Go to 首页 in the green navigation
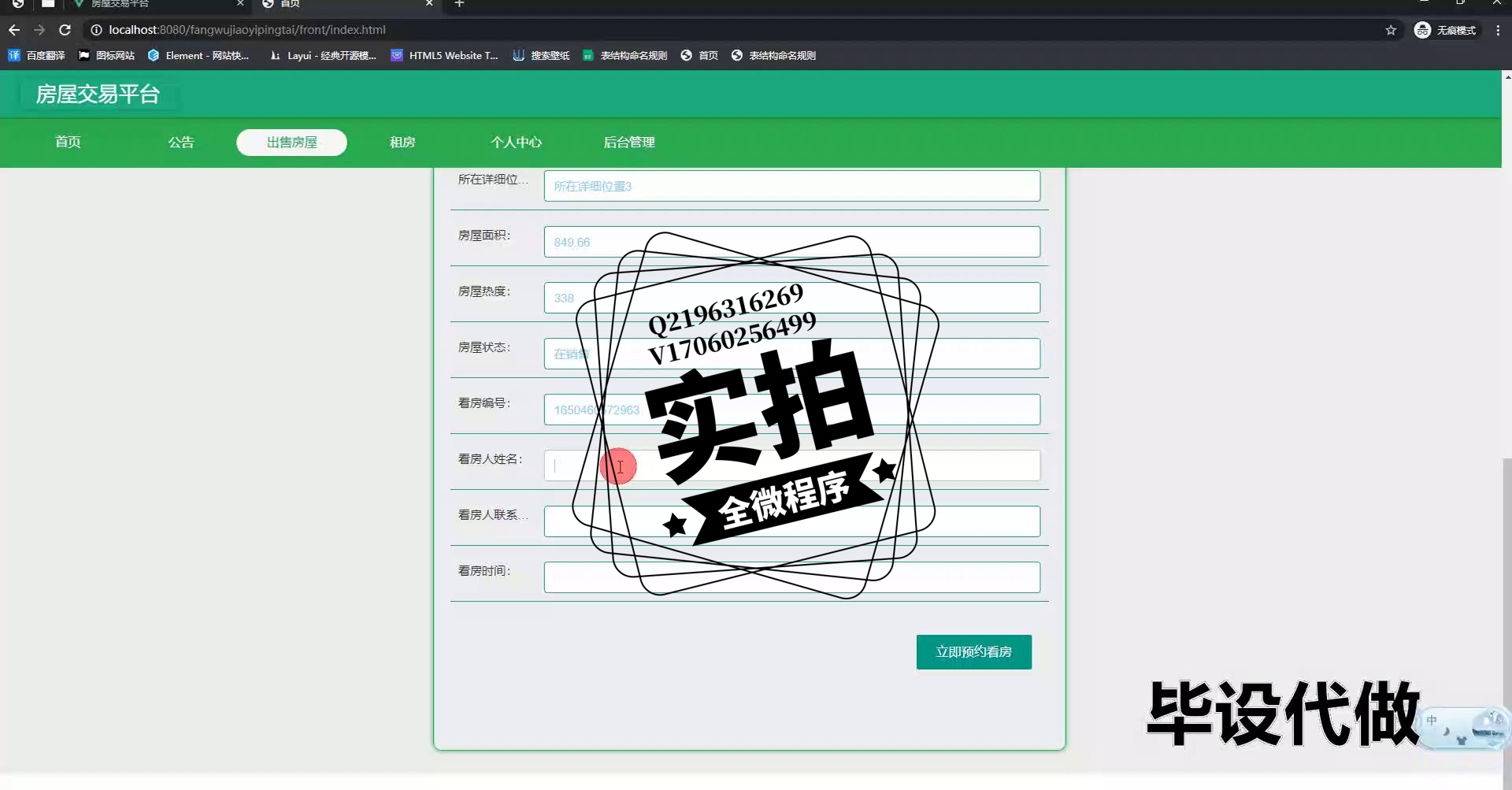1512x790 pixels. [x=68, y=142]
